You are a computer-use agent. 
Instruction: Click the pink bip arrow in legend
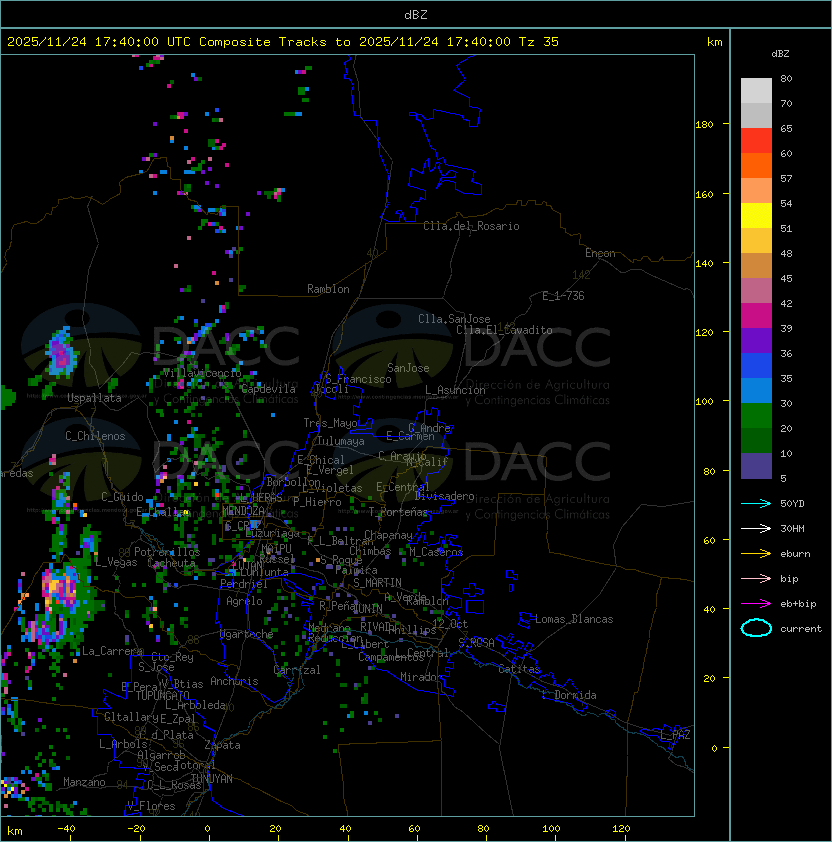tap(756, 578)
